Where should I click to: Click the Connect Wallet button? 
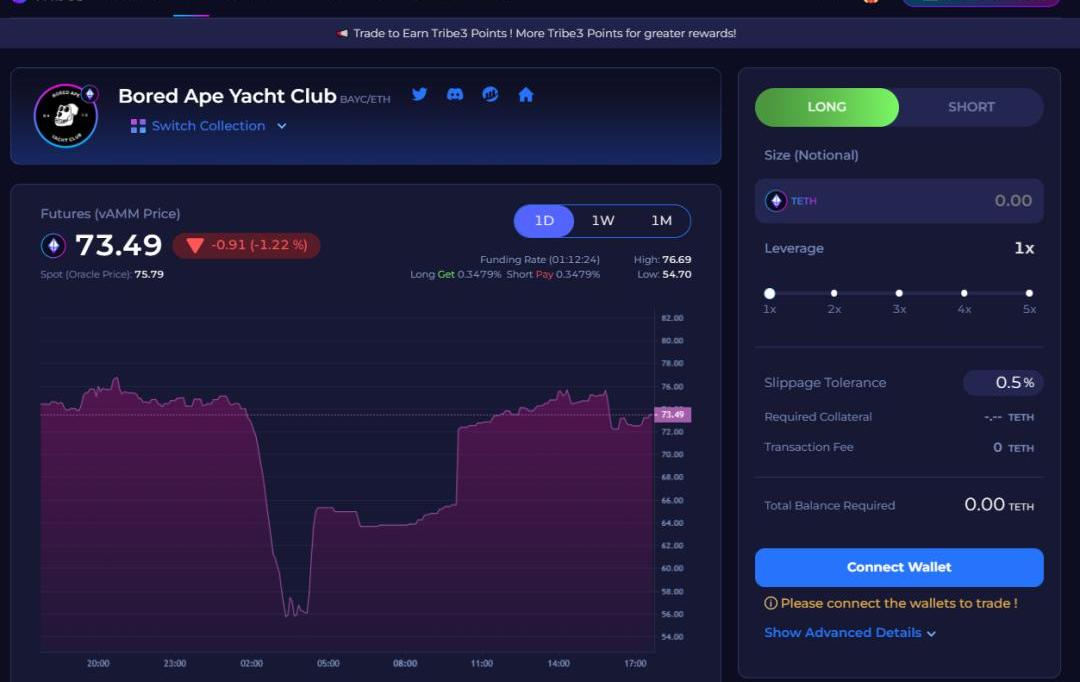pos(899,567)
